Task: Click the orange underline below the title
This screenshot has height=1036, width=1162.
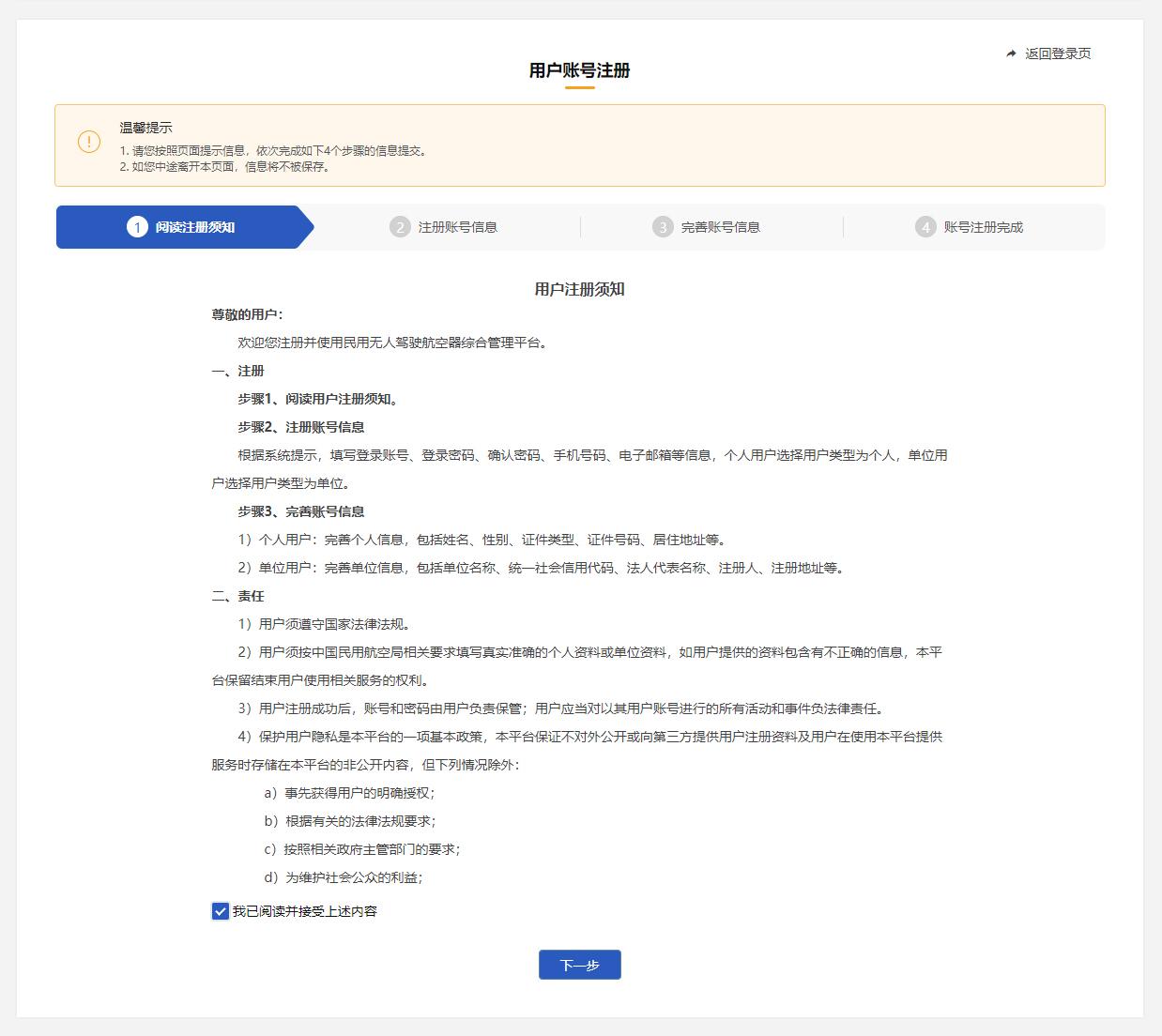Action: (x=579, y=88)
